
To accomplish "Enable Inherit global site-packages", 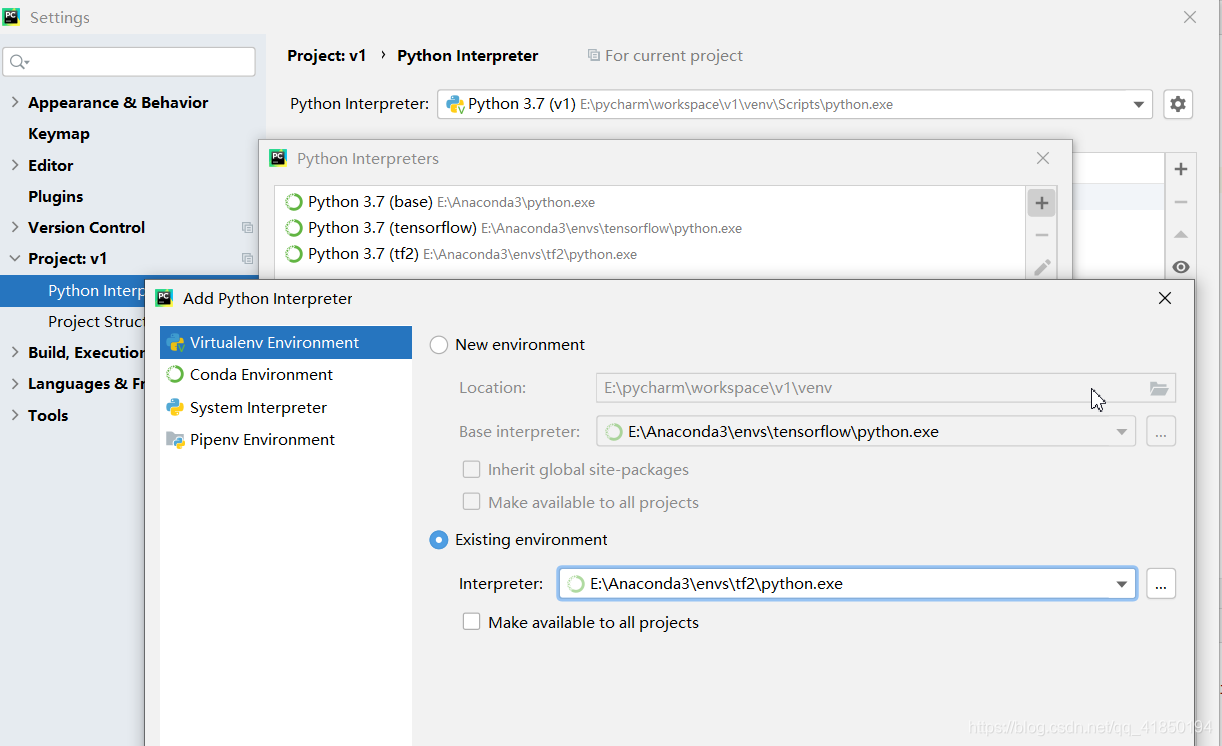I will coord(471,470).
